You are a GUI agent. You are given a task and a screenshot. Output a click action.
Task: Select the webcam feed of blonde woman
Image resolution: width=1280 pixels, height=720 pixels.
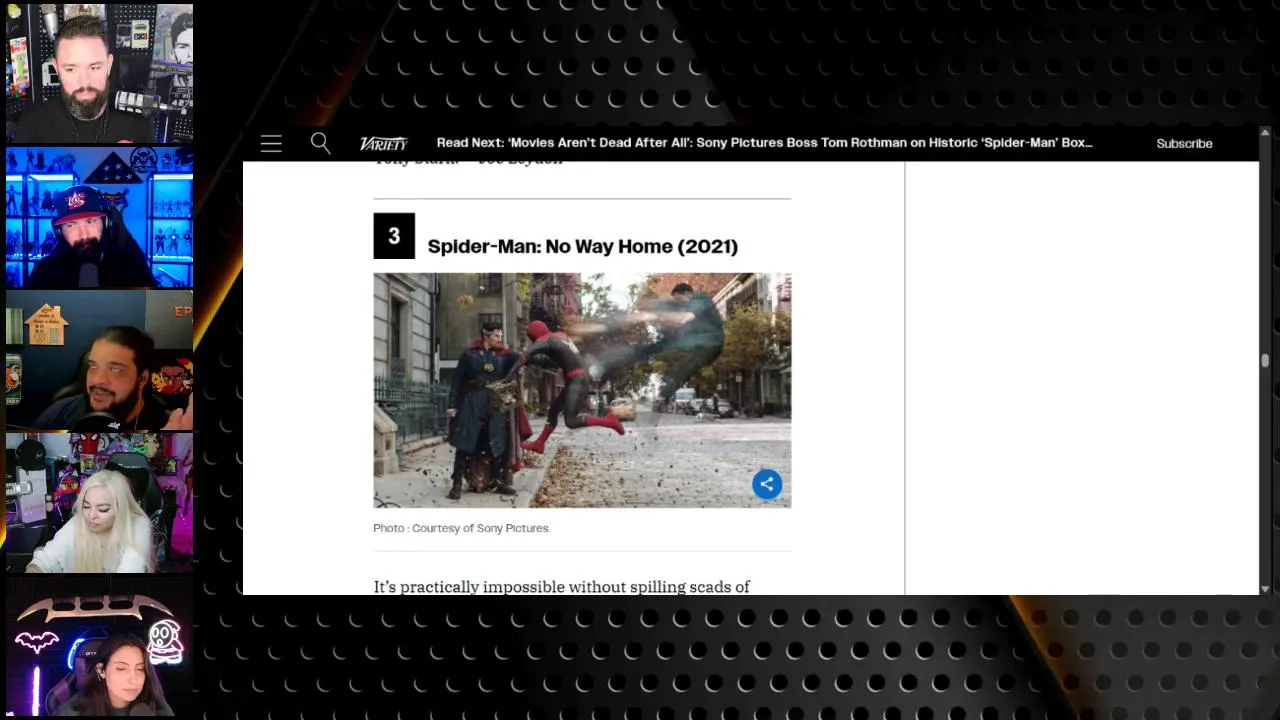[100, 503]
